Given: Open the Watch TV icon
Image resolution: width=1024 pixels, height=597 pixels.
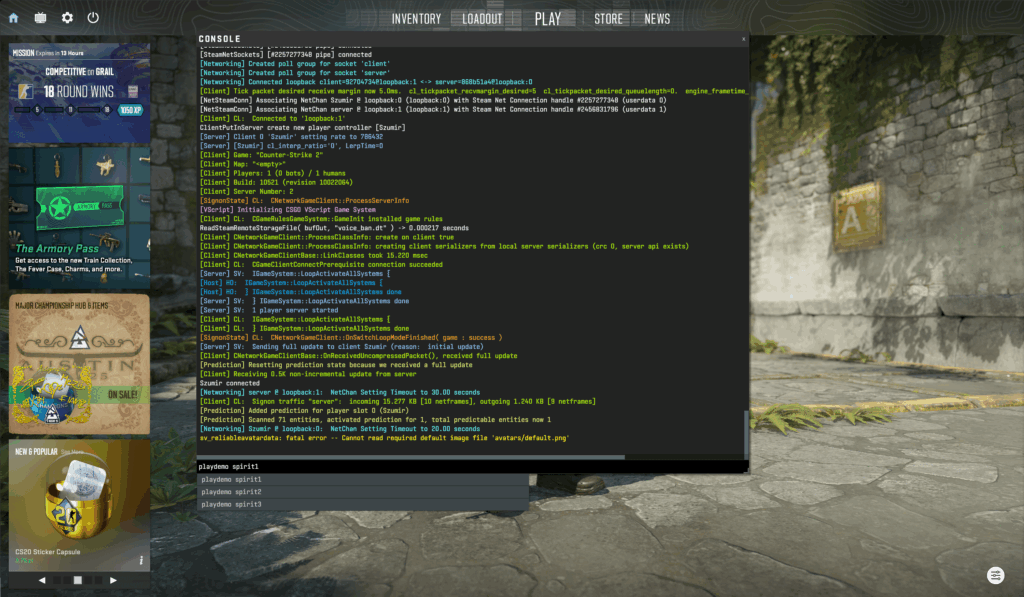Looking at the screenshot, I should [x=40, y=18].
